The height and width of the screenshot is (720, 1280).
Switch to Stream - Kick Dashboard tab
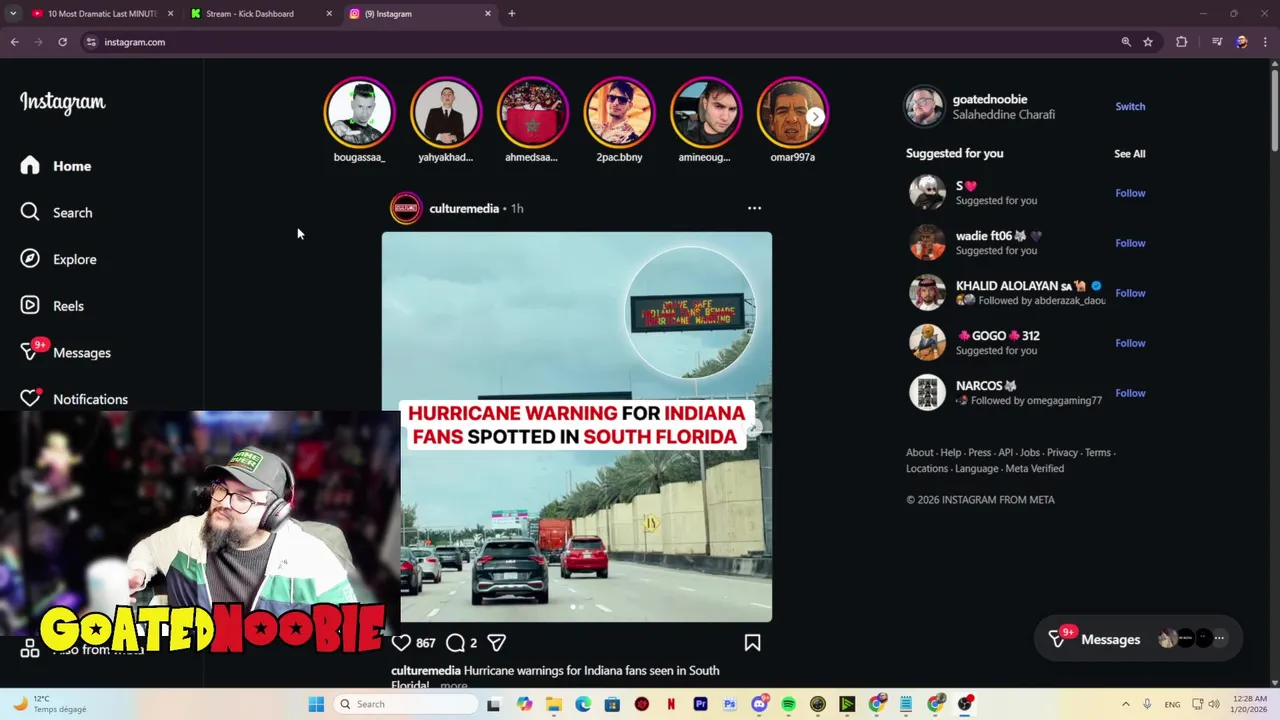[x=260, y=14]
